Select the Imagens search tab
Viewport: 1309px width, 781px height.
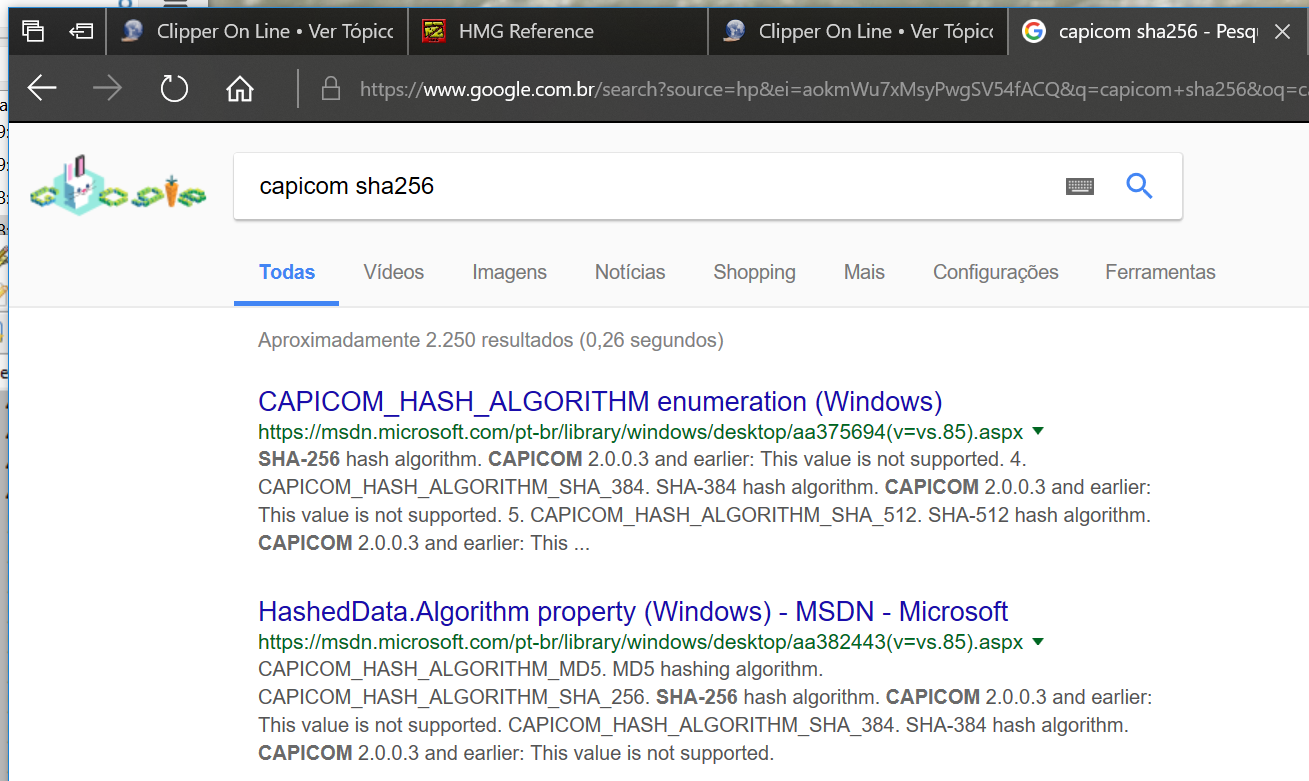click(509, 272)
